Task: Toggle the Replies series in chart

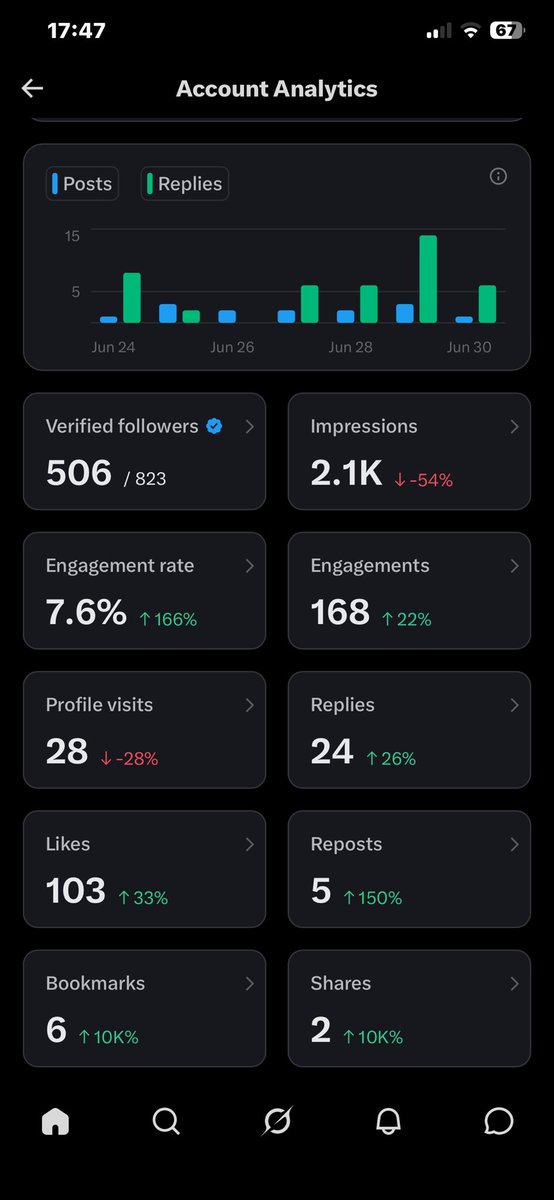Action: (184, 184)
